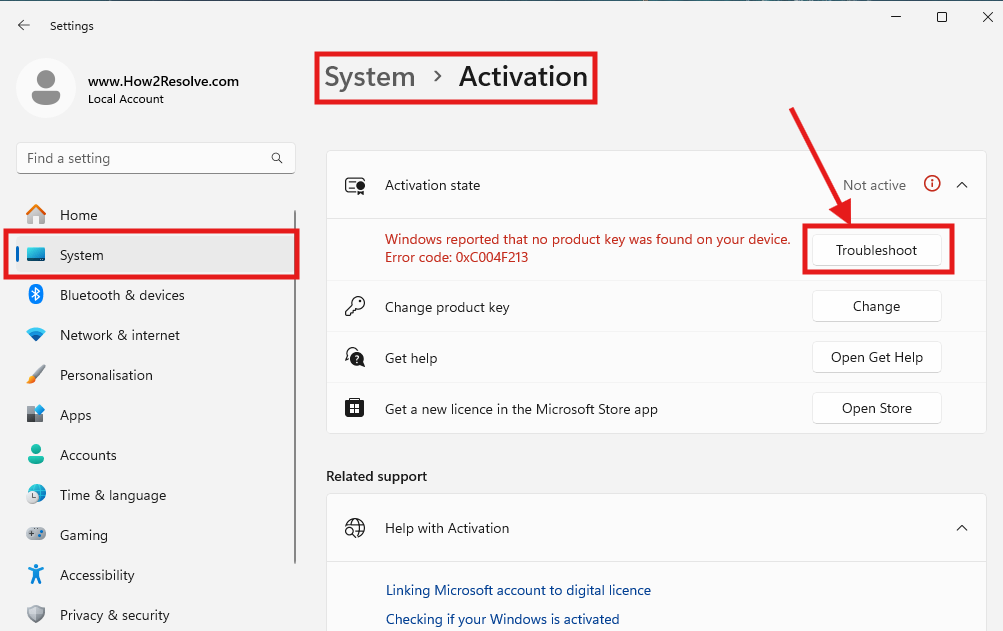Click the Privacy & security shield icon
The image size is (1003, 631).
pyautogui.click(x=36, y=614)
